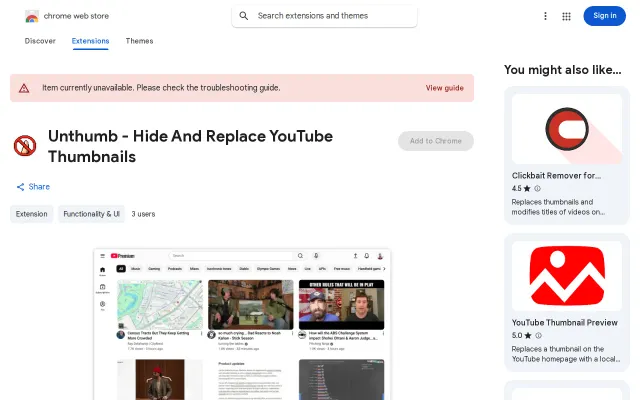Click the info icon next to 5.0 rating
This screenshot has height=400, width=640.
[538, 336]
